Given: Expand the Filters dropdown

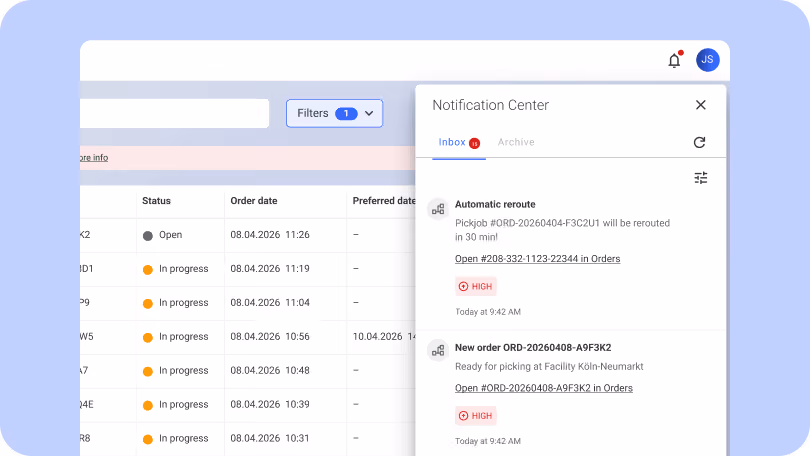Looking at the screenshot, I should (334, 113).
